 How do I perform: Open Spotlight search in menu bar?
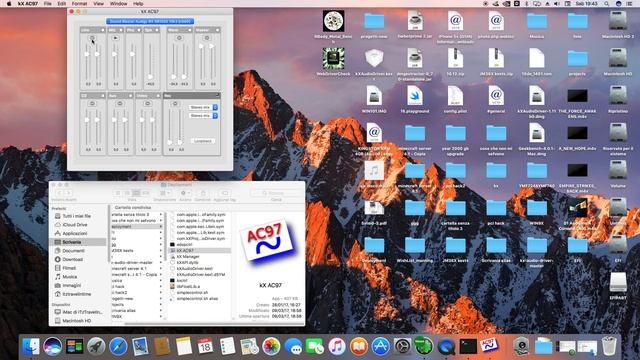[607, 4]
